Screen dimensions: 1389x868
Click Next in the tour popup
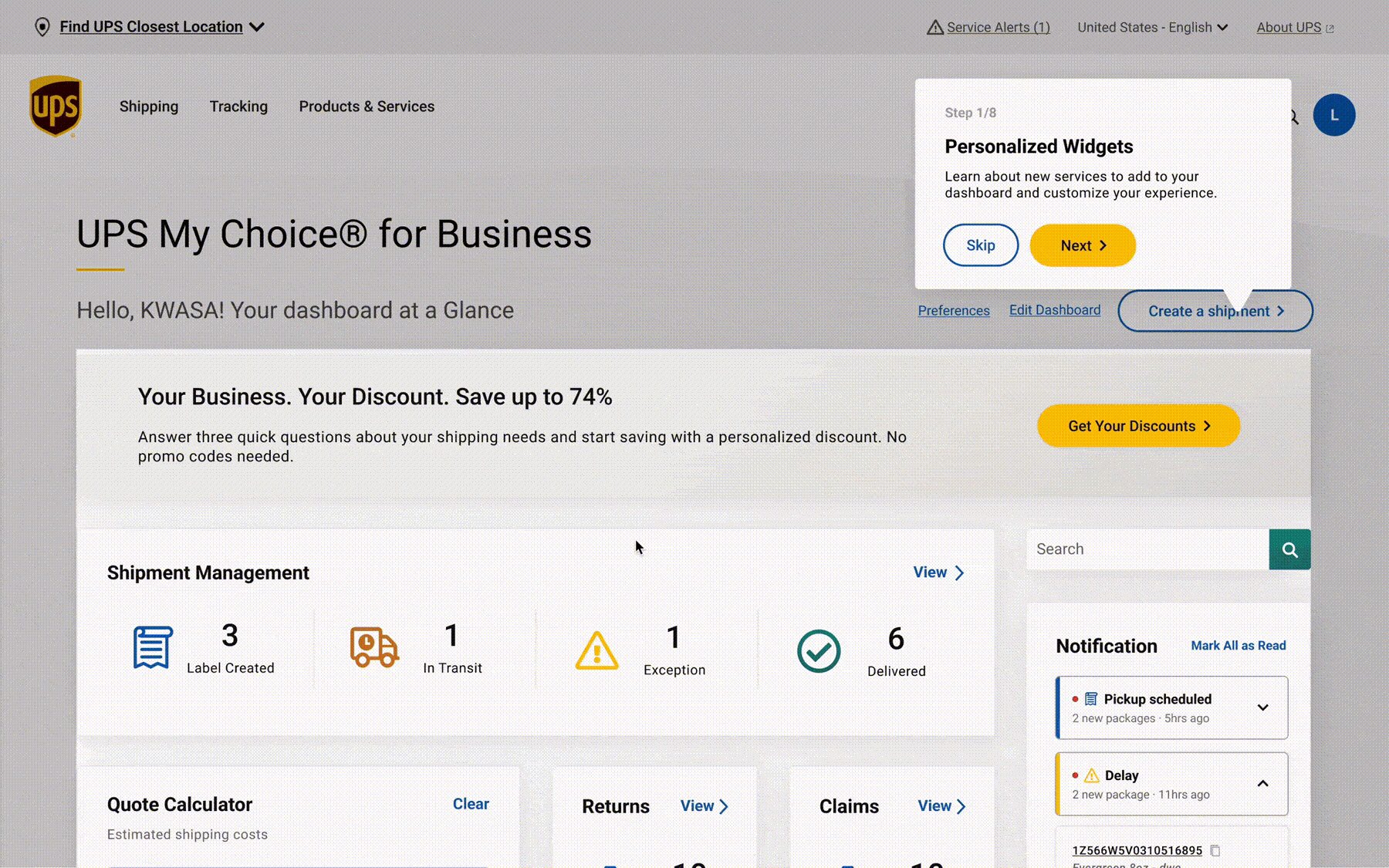point(1083,245)
